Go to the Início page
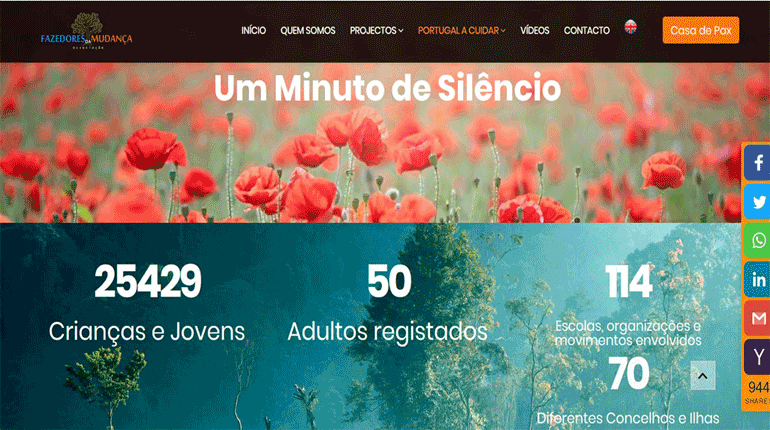 pos(253,30)
